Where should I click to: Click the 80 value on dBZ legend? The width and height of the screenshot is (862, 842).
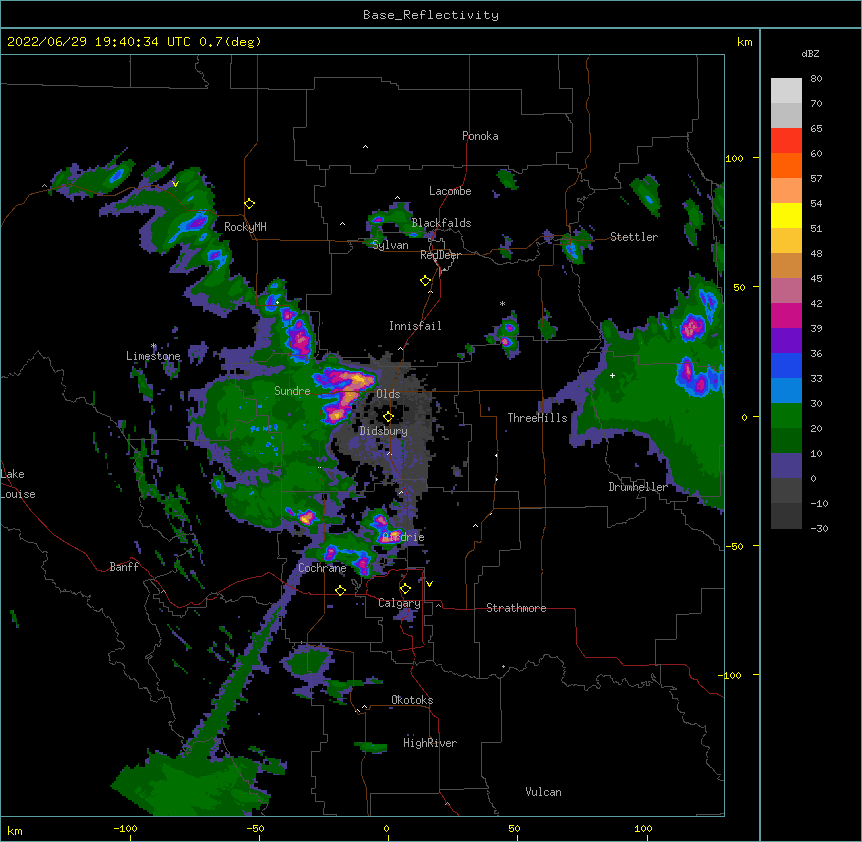tap(816, 79)
